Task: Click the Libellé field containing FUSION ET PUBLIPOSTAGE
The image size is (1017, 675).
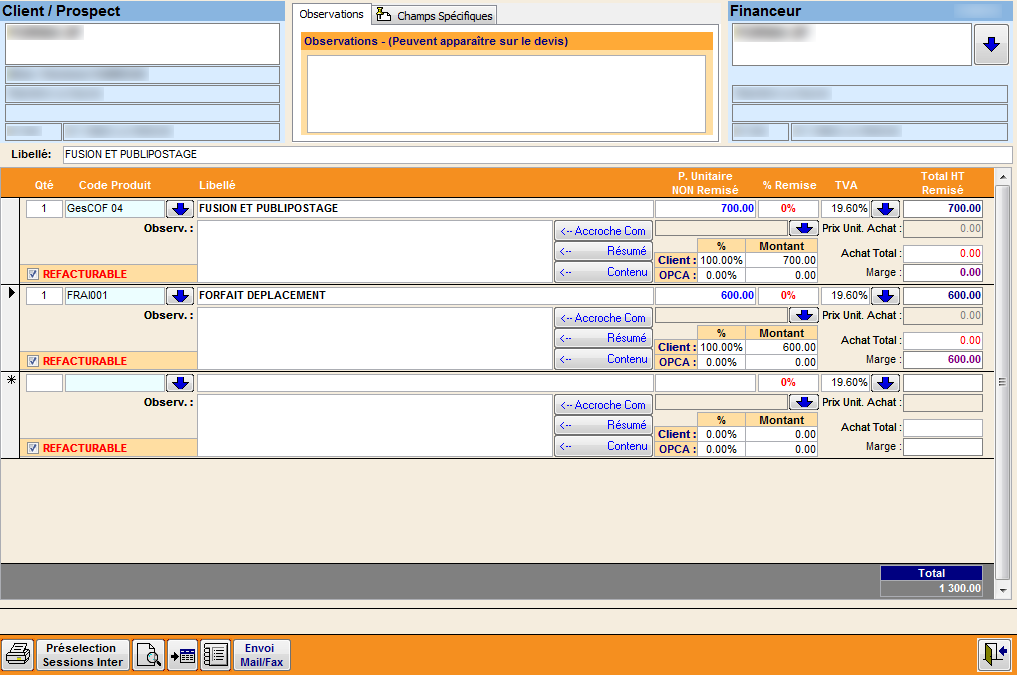Action: coord(536,155)
